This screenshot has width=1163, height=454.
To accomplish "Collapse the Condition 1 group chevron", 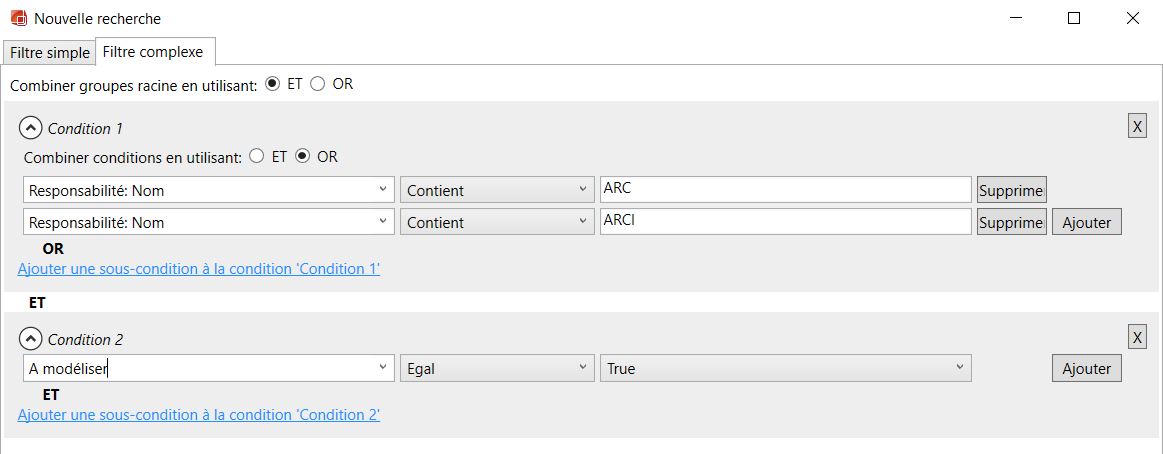I will pyautogui.click(x=31, y=128).
